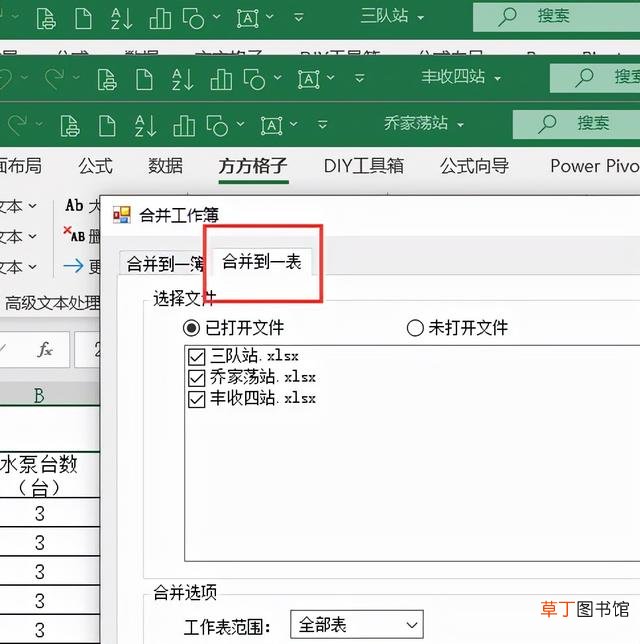Expand shapes dropdown arrow in 乔家荡站 window
This screenshot has height=644, width=640.
(240, 124)
